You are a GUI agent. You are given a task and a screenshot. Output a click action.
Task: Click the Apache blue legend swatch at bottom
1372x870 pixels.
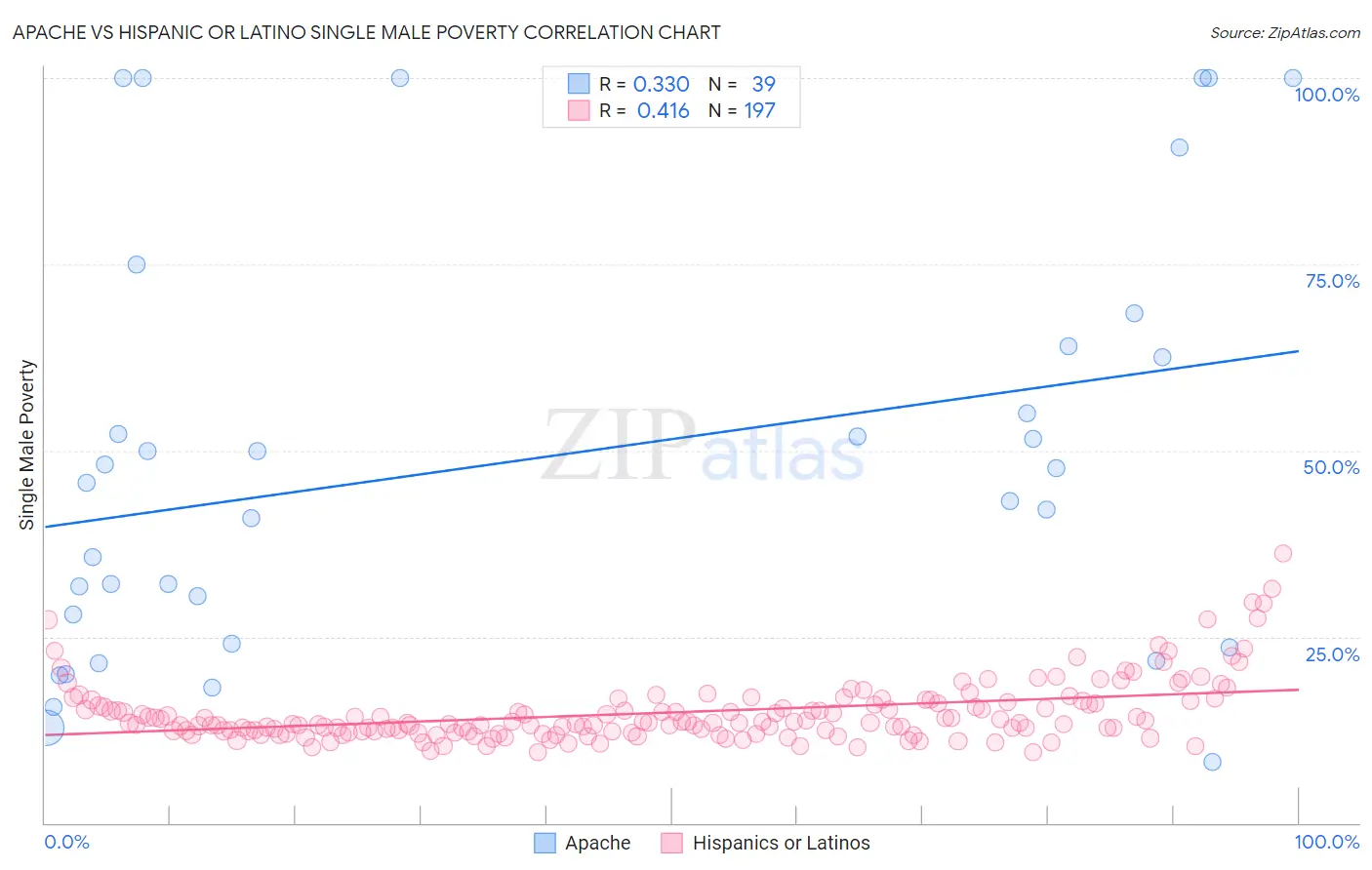point(545,843)
